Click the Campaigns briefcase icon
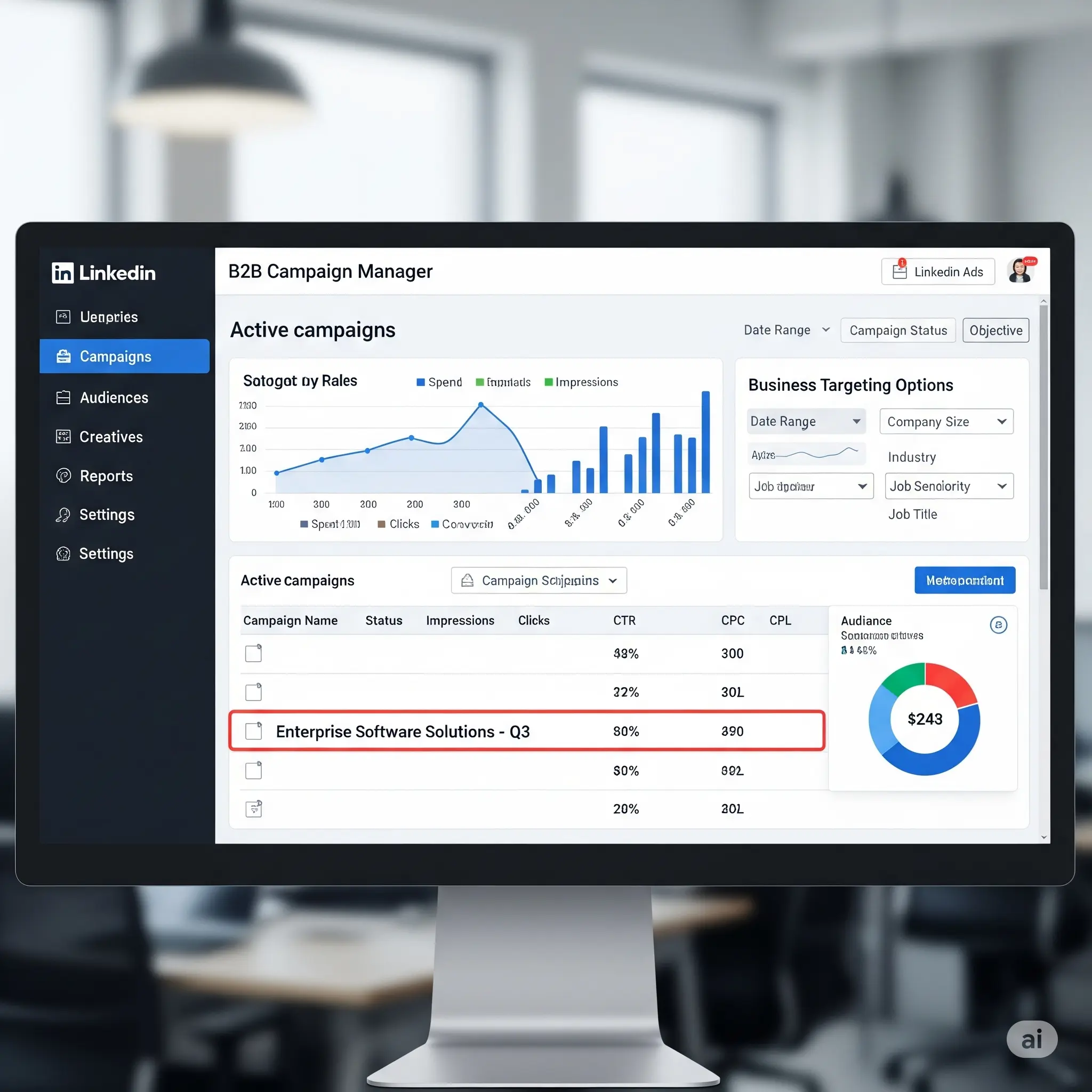The width and height of the screenshot is (1092, 1092). [x=64, y=357]
